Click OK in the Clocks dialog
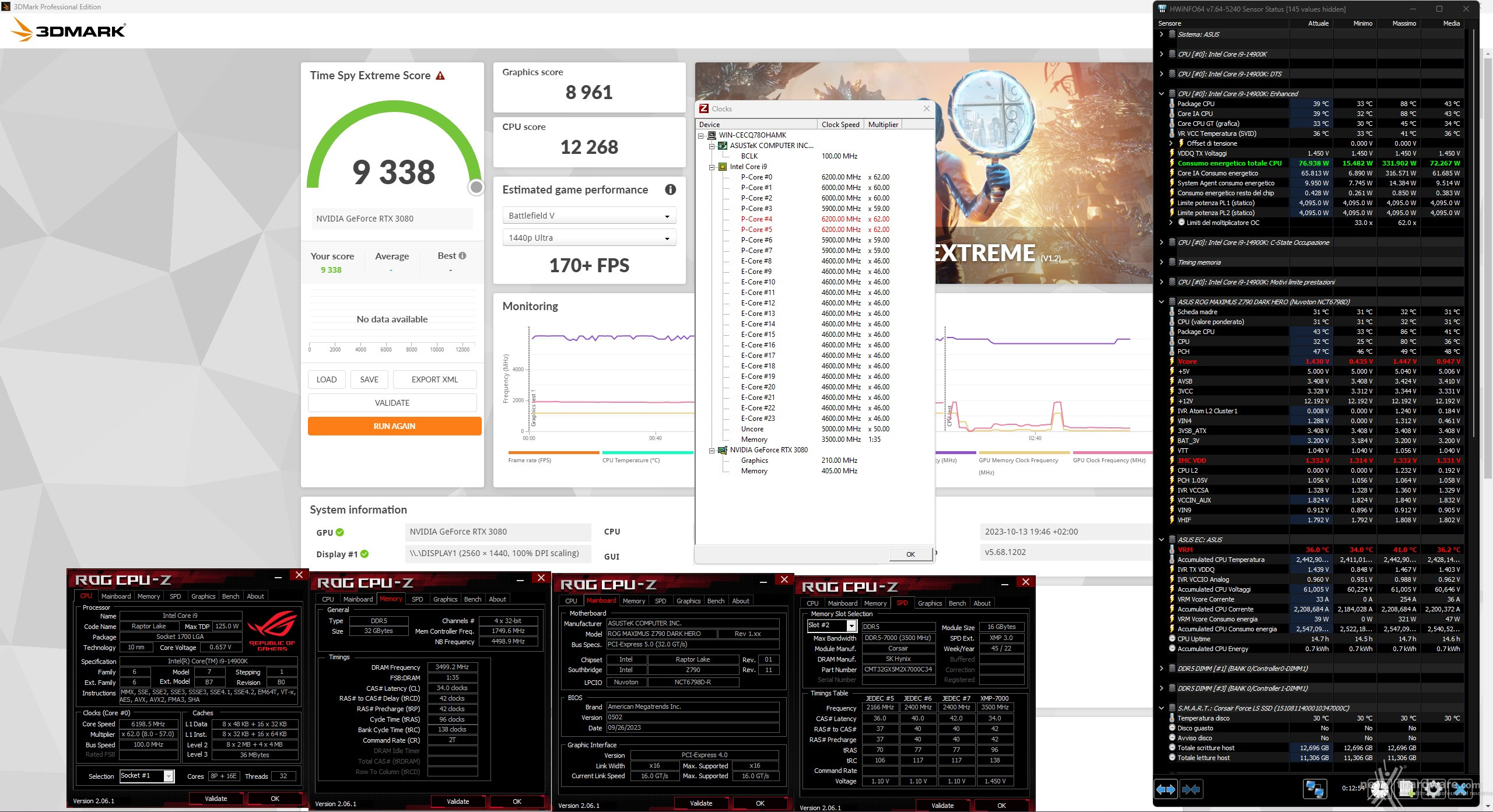The height and width of the screenshot is (812, 1493). 910,554
